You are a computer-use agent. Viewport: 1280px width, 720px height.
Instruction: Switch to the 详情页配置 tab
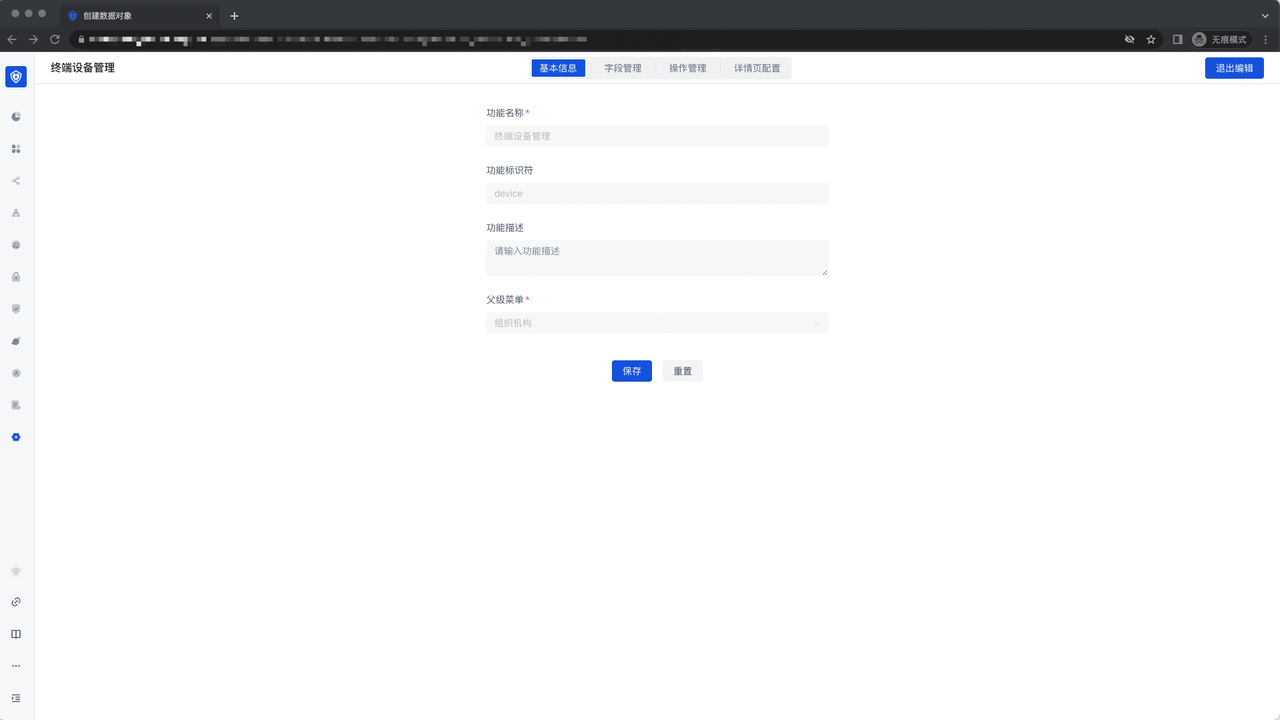click(x=757, y=68)
